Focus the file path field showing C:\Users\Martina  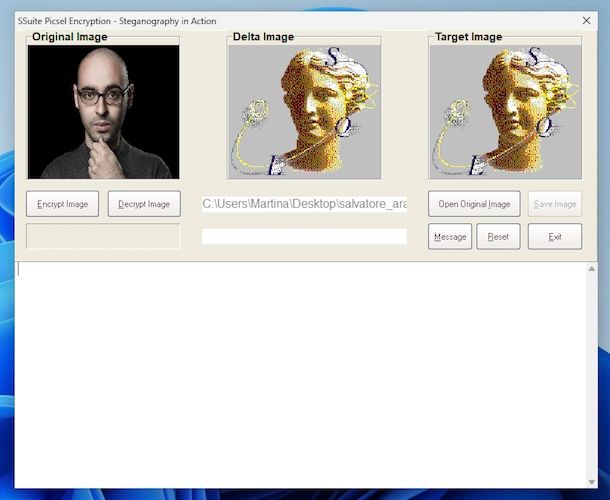pyautogui.click(x=304, y=204)
